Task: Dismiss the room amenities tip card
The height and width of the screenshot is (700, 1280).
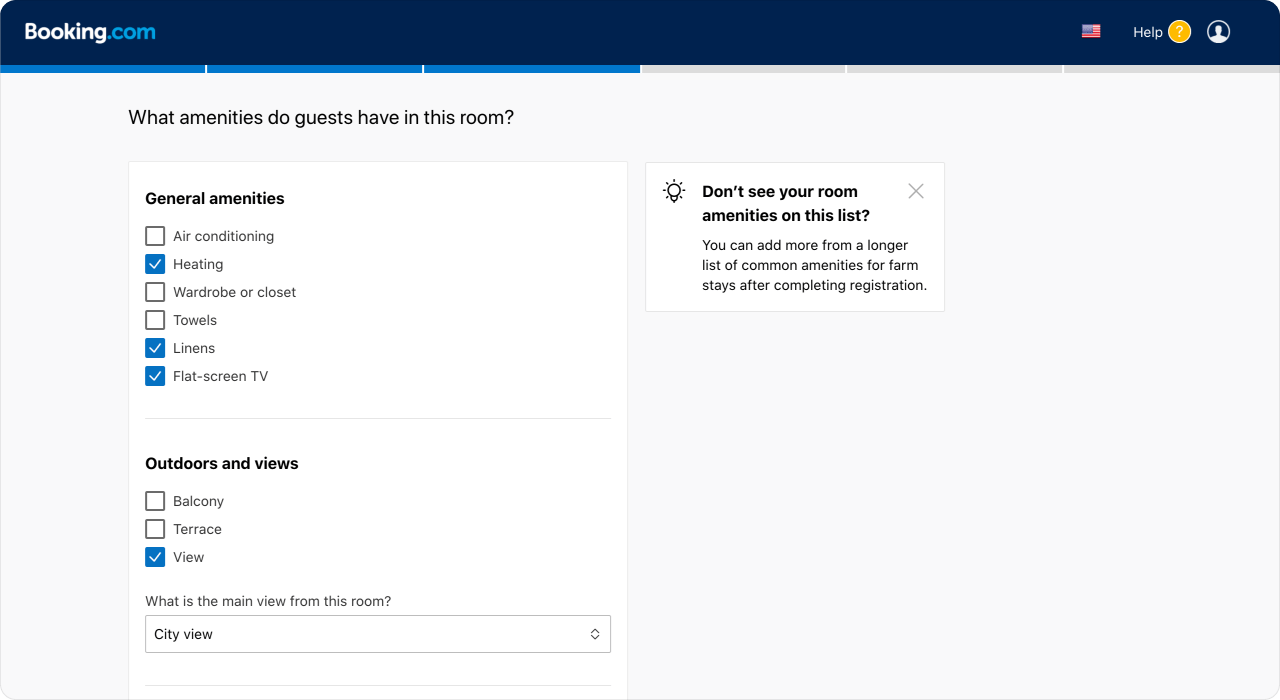Action: [915, 190]
